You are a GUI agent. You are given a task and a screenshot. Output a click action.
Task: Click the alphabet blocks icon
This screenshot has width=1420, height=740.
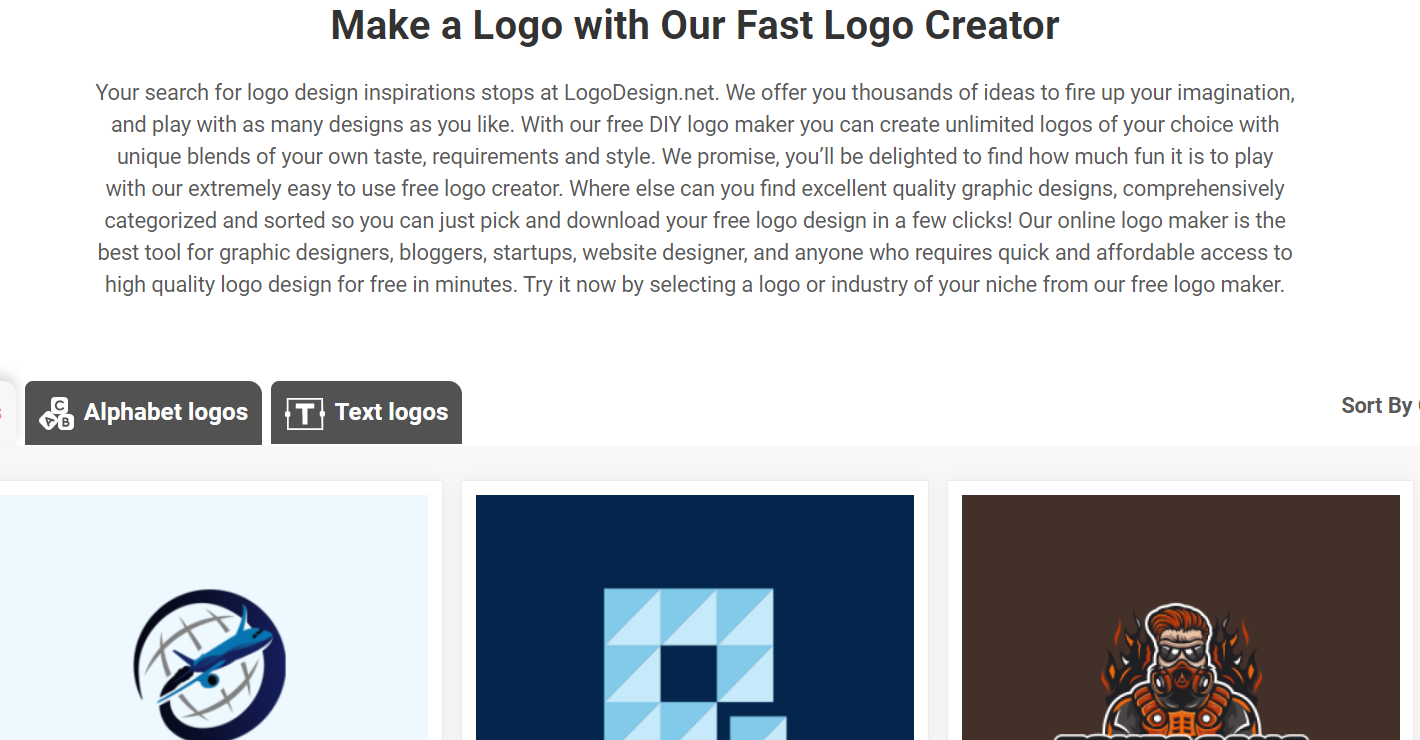(56, 413)
